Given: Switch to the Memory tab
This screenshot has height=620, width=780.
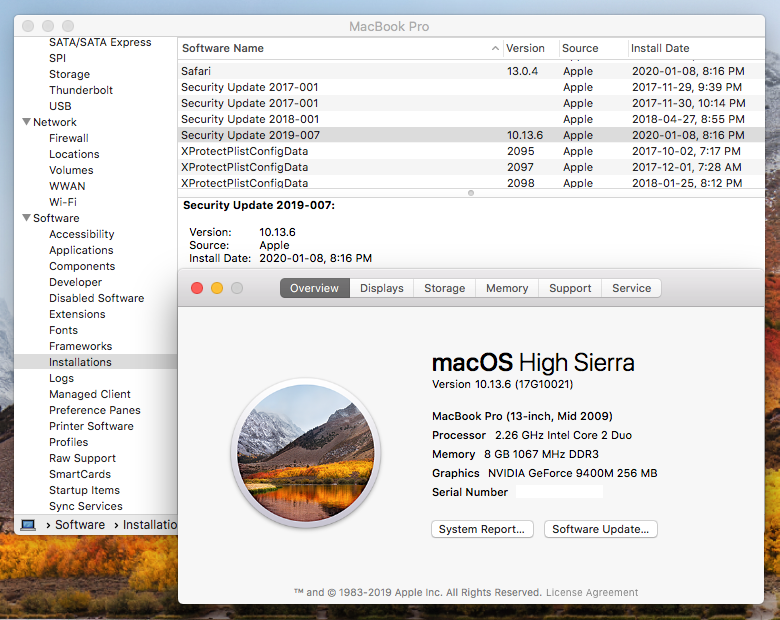Looking at the screenshot, I should point(507,288).
